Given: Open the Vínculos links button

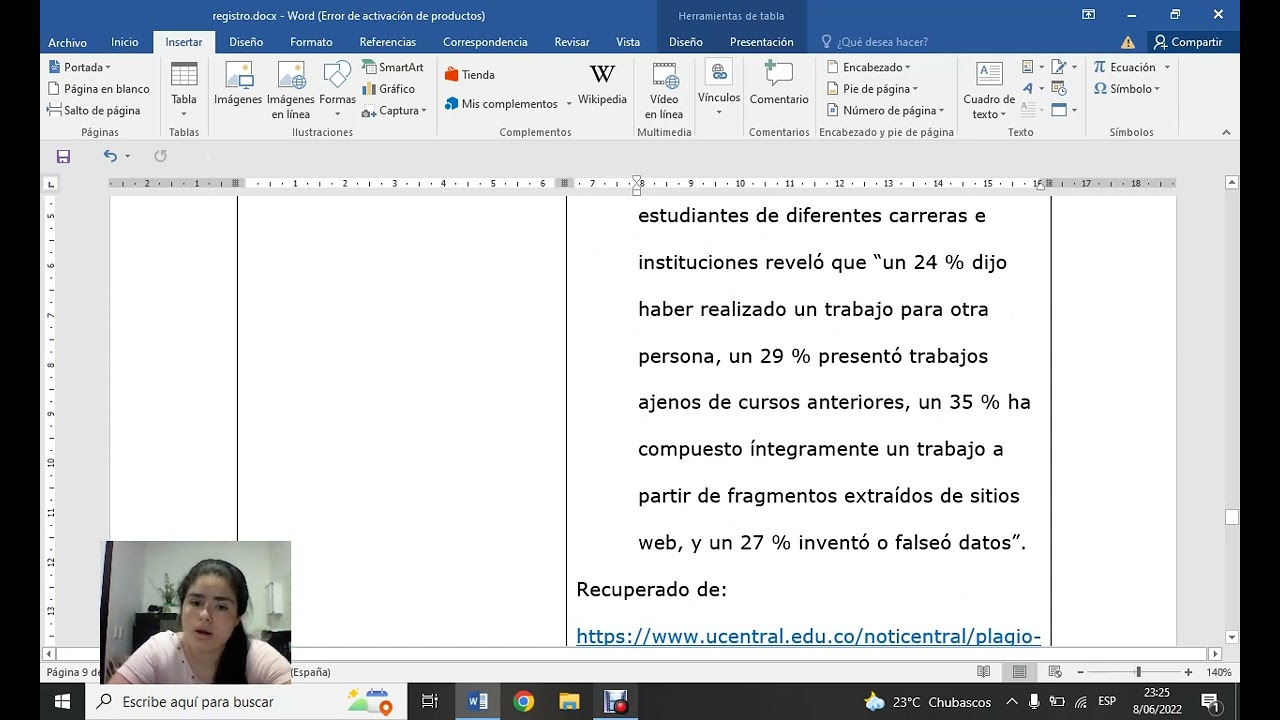Looking at the screenshot, I should point(719,89).
